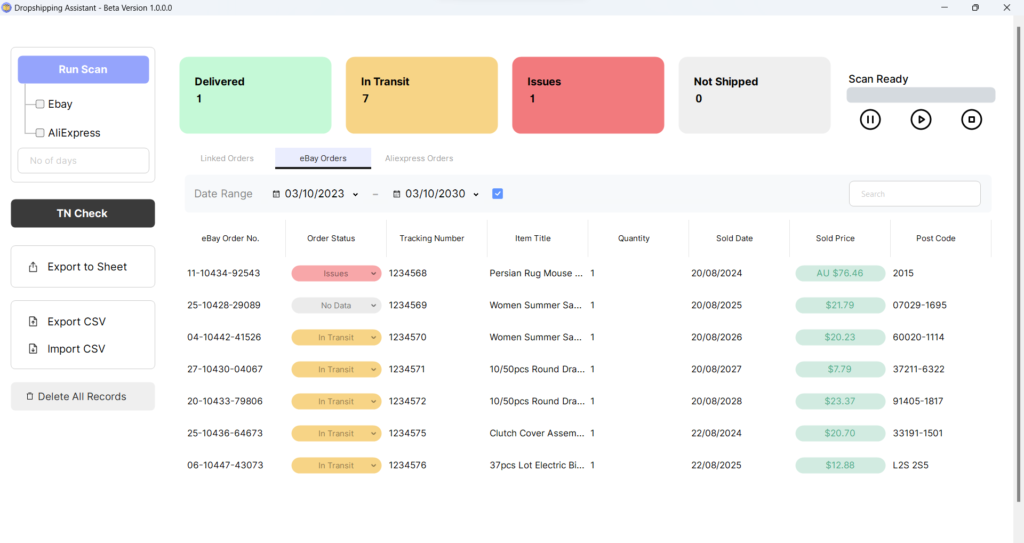Open the Aliexpress Orders tab
1024x543 pixels.
pos(419,158)
